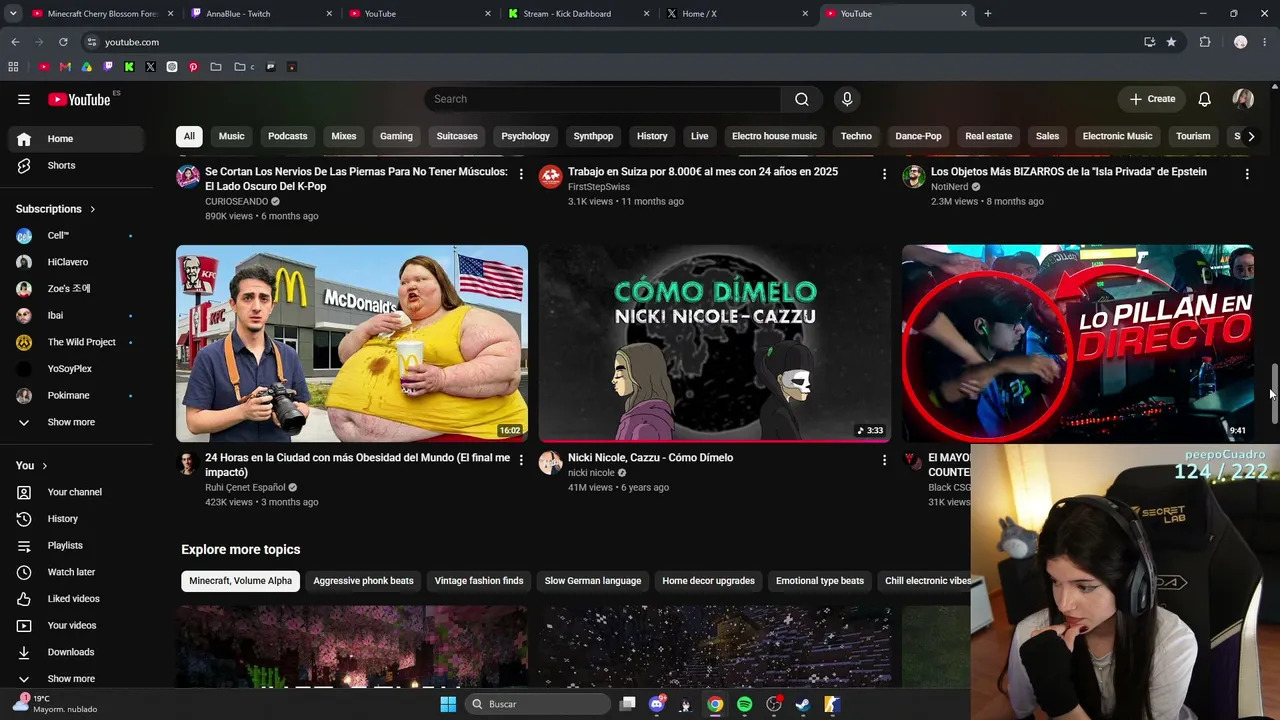The image size is (1280, 720).
Task: Open more options for the CURIOSEANDO video
Action: pyautogui.click(x=521, y=174)
